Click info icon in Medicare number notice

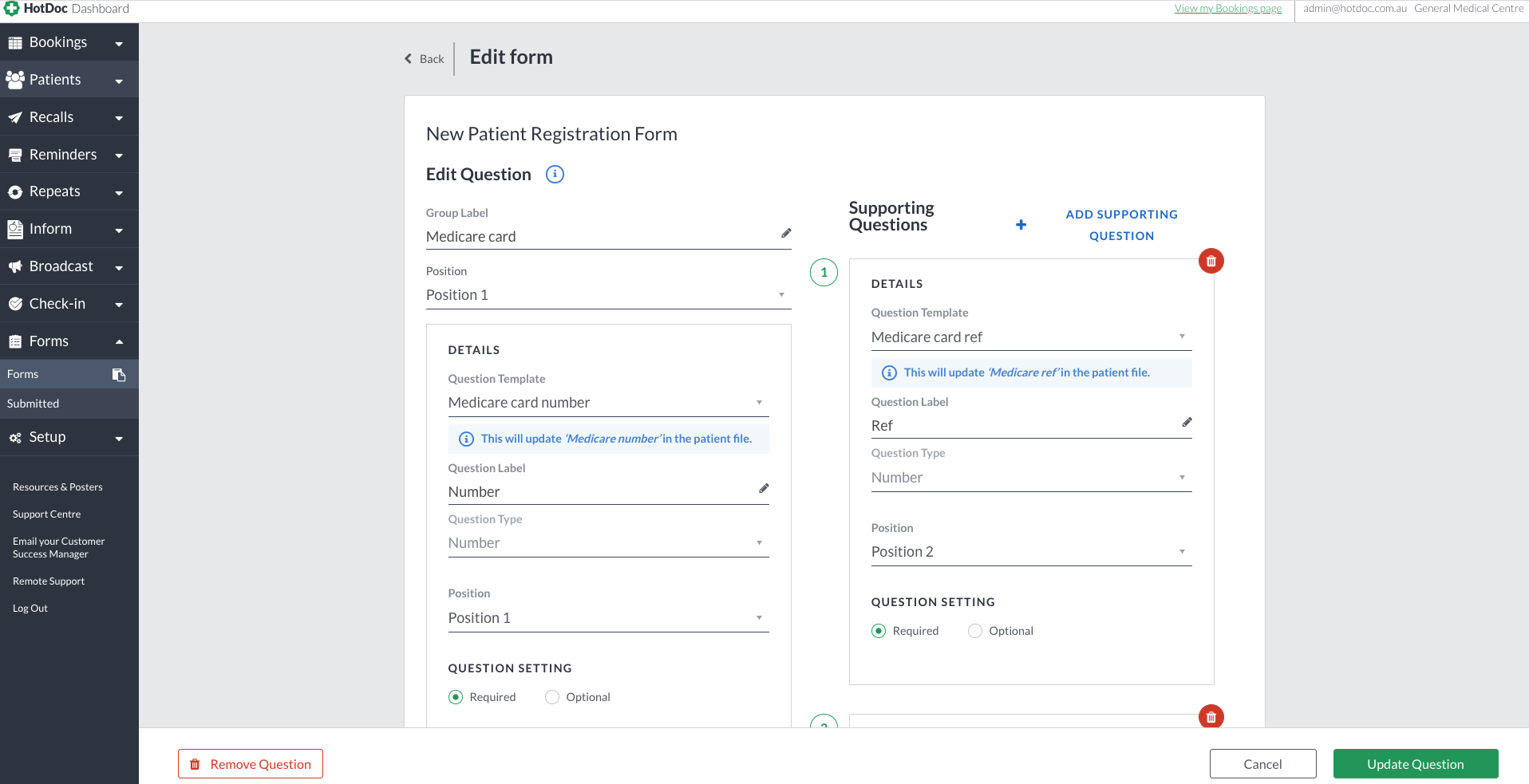click(x=467, y=439)
